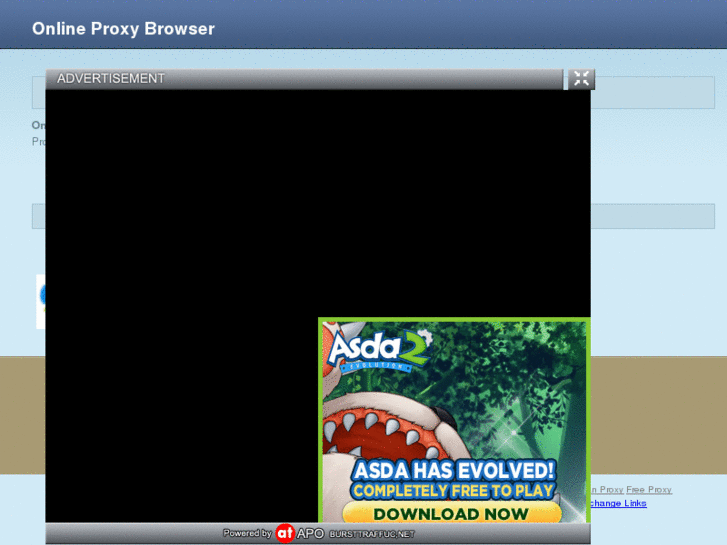Click the COMPLETELY FREE TO PLAY text
Screen dimensions: 727x545
453,491
